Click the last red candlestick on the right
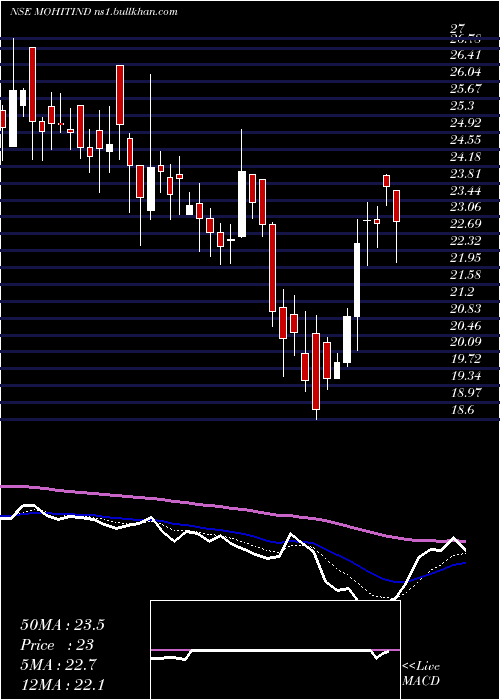The image size is (500, 700). 396,206
